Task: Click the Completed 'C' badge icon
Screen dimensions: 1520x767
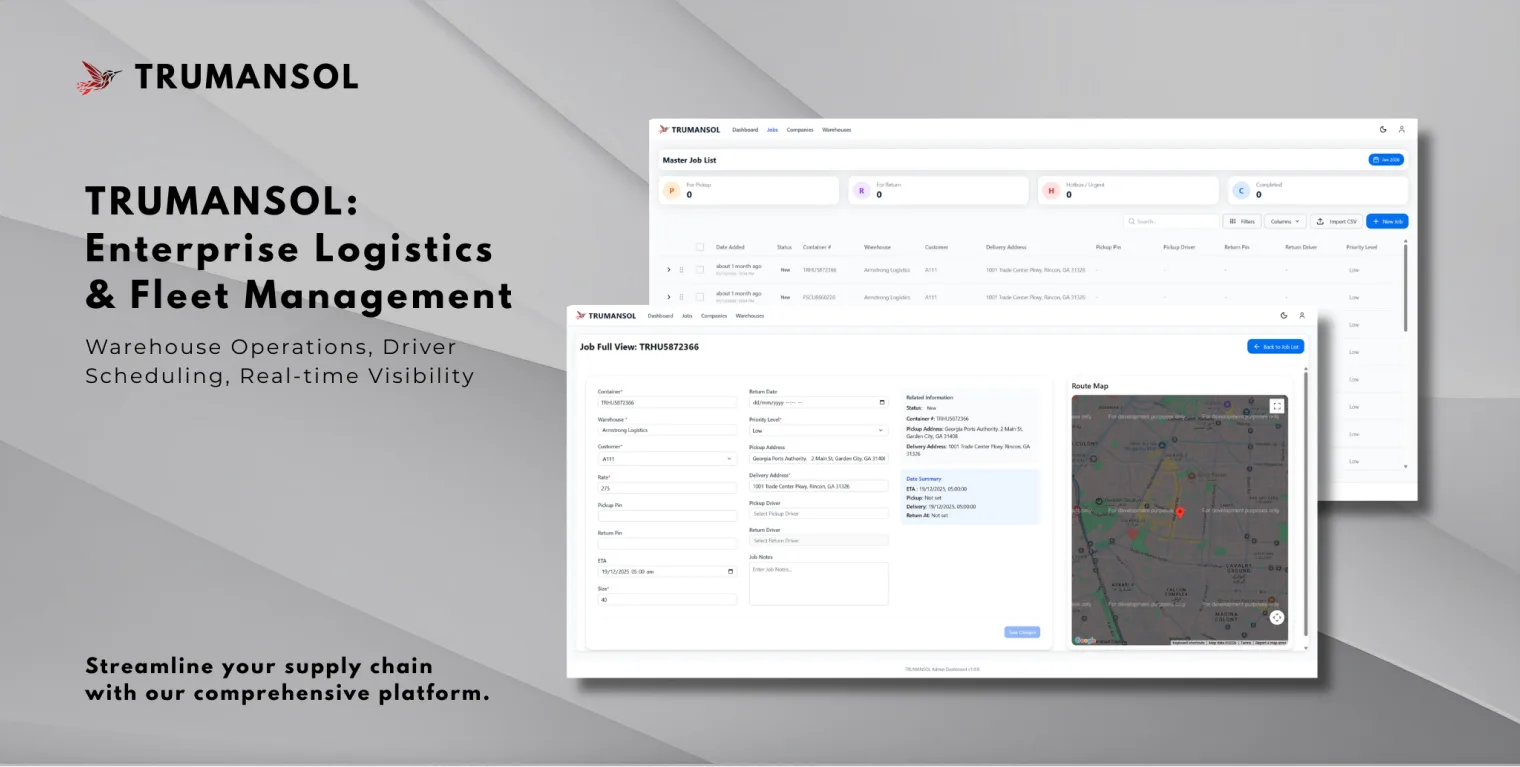Action: point(1241,190)
